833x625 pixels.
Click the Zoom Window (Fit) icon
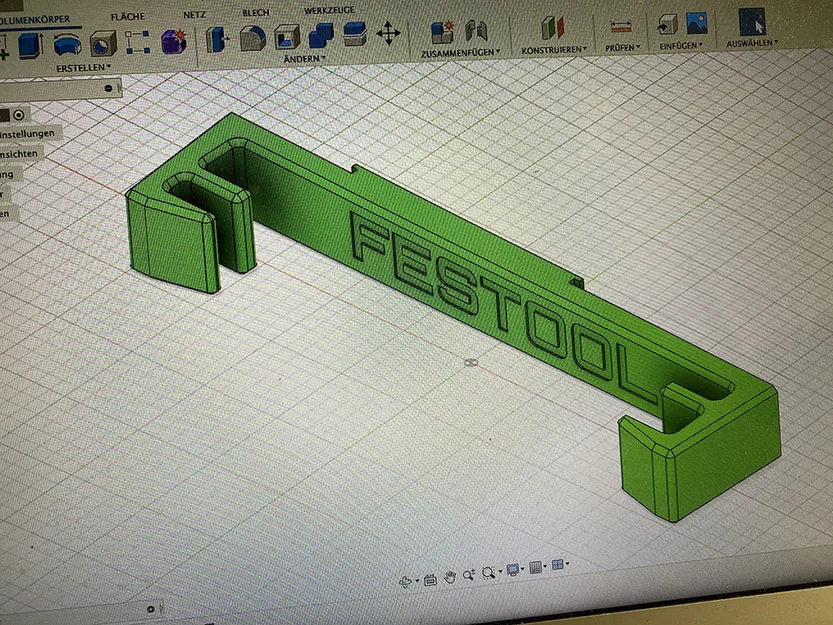(488, 572)
